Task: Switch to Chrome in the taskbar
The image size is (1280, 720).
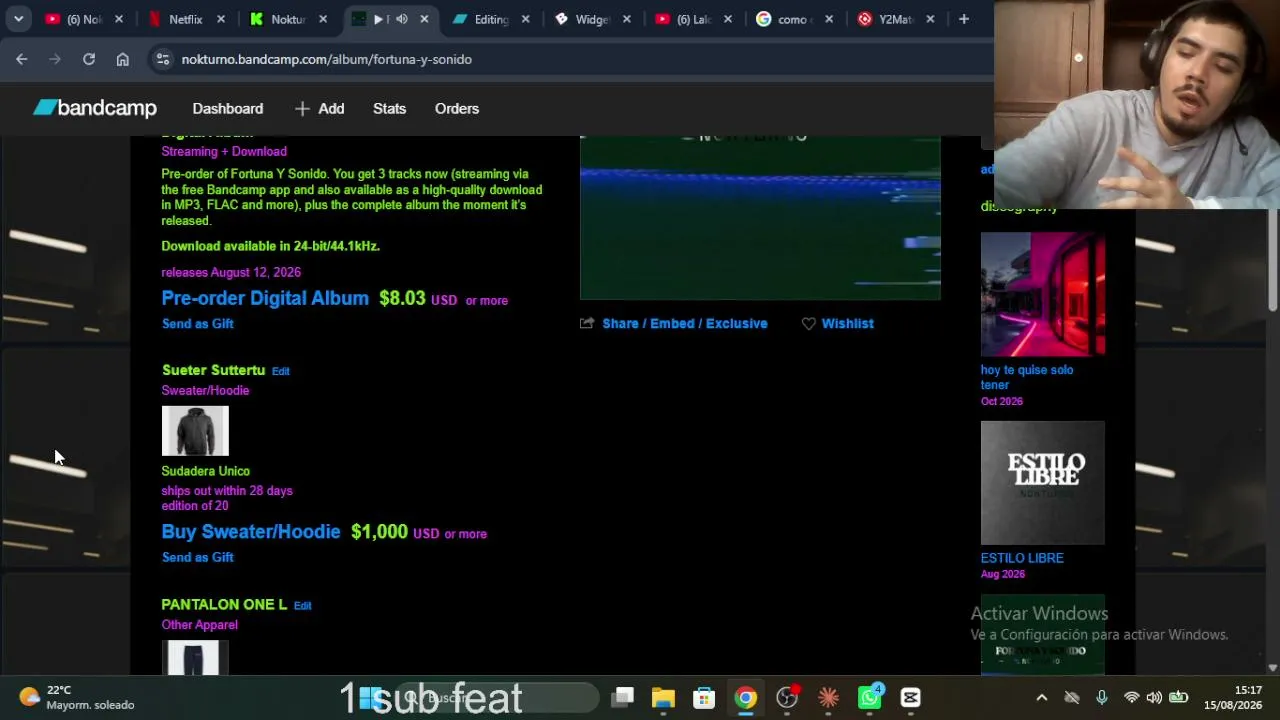Action: click(746, 697)
